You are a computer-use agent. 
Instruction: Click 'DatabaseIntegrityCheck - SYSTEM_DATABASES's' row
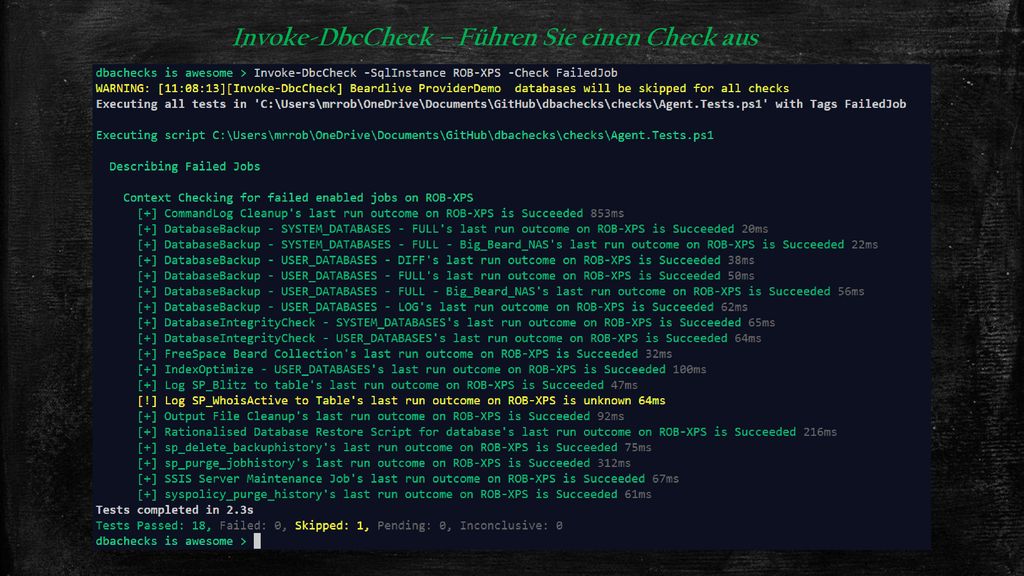[x=456, y=323]
